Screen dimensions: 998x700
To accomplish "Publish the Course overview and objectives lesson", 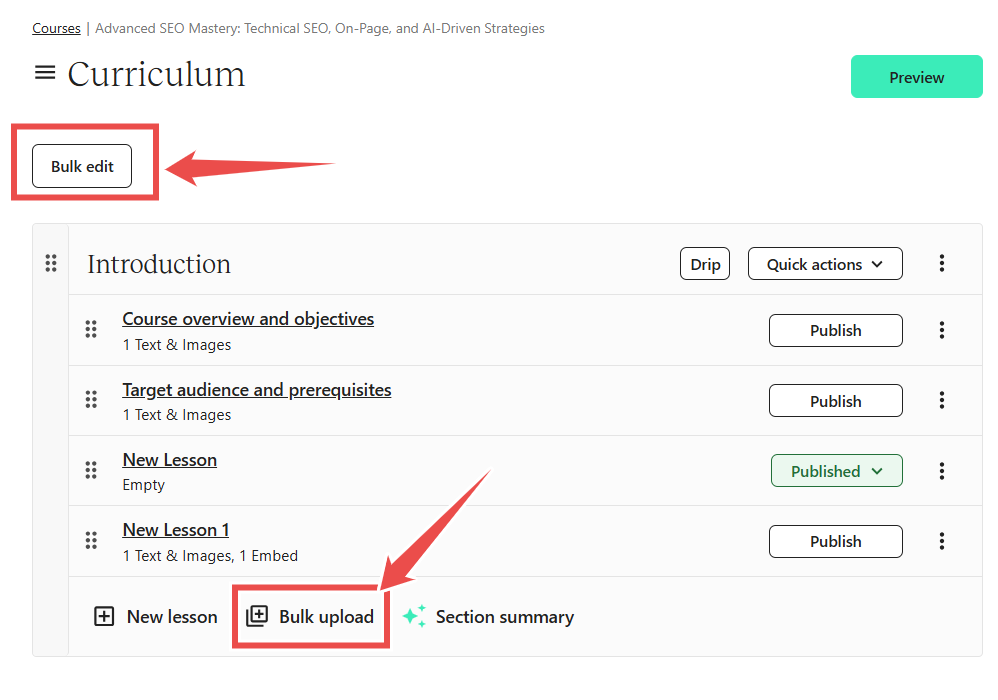I will point(836,330).
